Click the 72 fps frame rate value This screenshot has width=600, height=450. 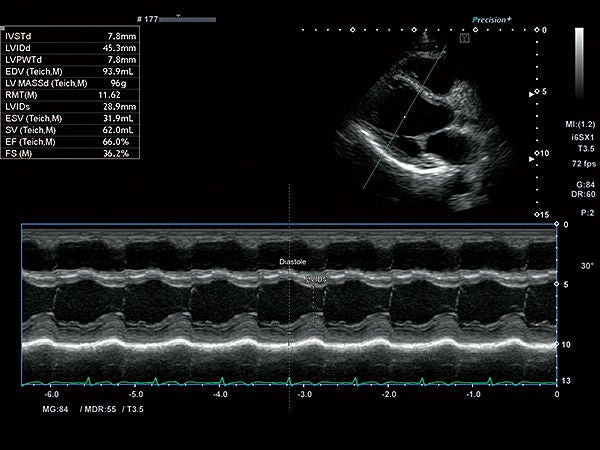tap(584, 164)
